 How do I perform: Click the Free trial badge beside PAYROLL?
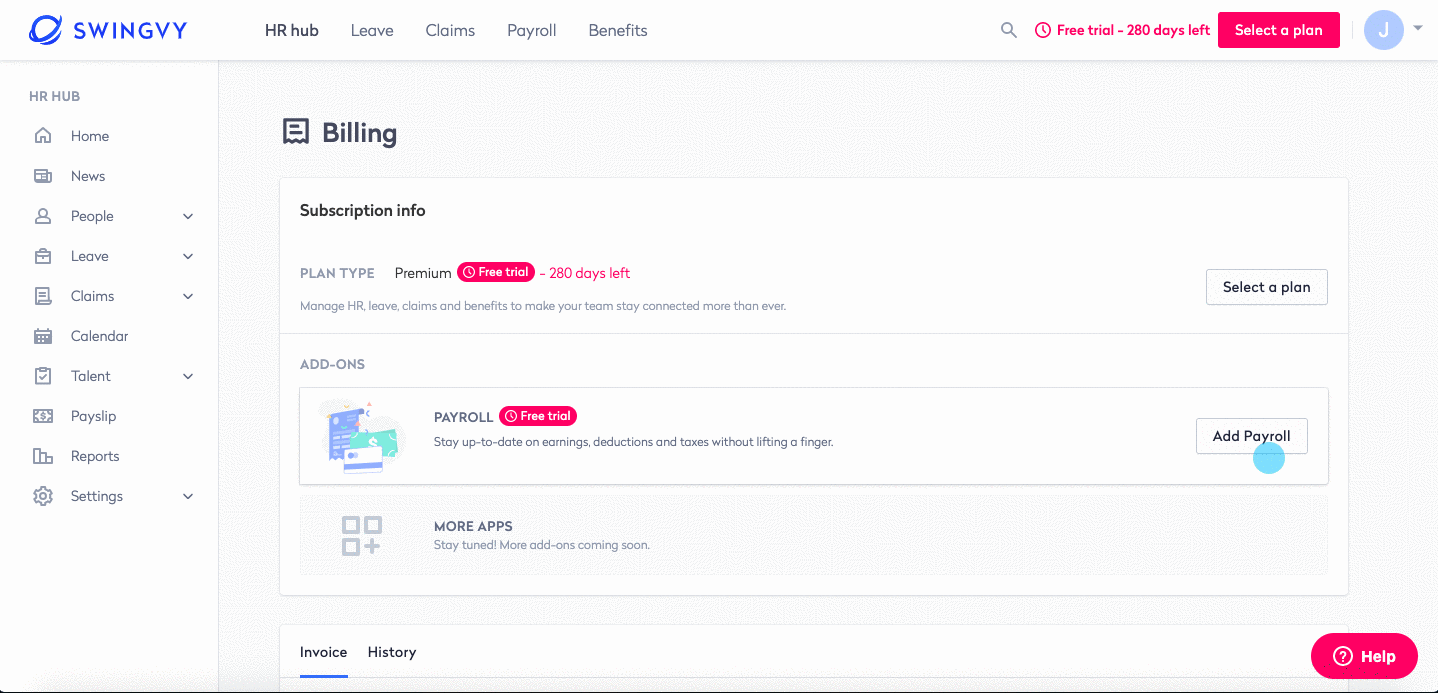[538, 416]
